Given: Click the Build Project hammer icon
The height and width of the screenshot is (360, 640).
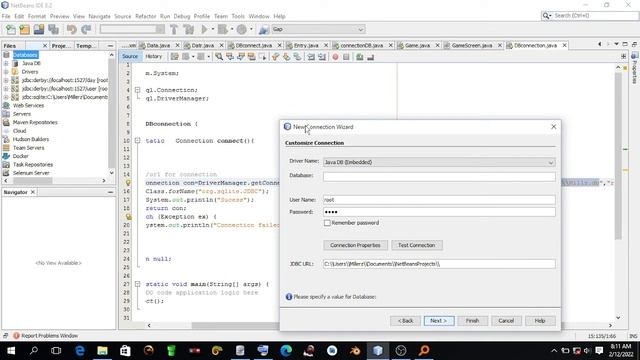Looking at the screenshot, I should (174, 29).
